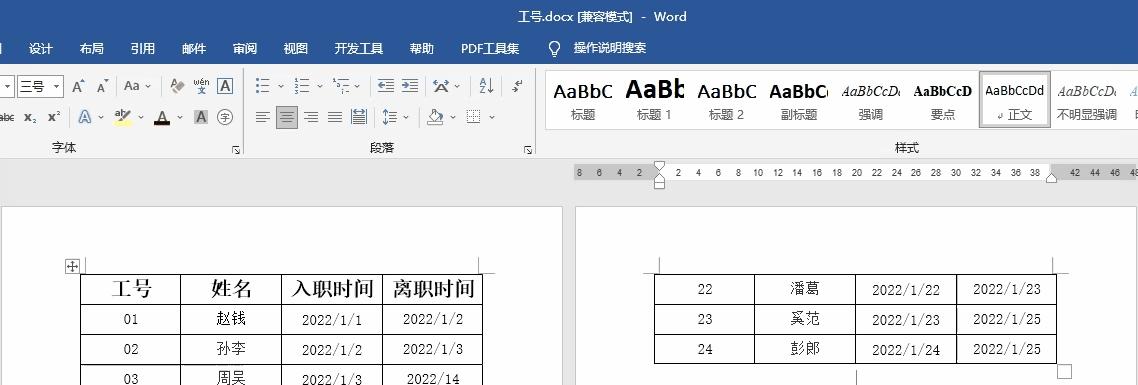The image size is (1138, 385).
Task: Align text right
Action: tap(311, 117)
